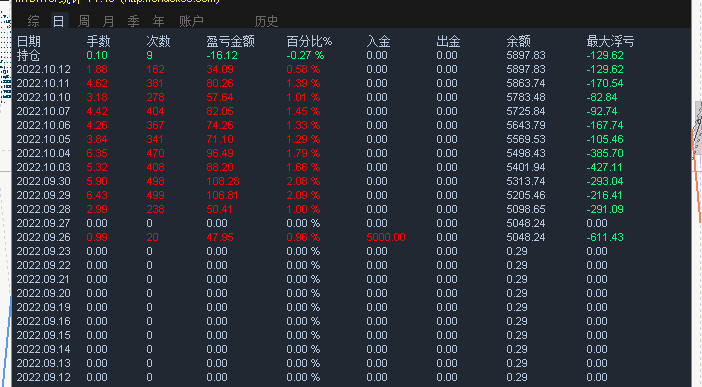Select the 2022.09.12 date row
This screenshot has width=702, height=387.
[43, 377]
